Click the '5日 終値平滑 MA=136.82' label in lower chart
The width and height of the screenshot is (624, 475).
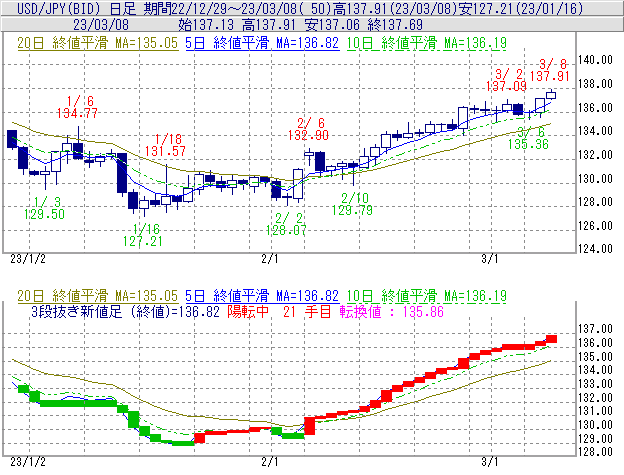pyautogui.click(x=262, y=296)
